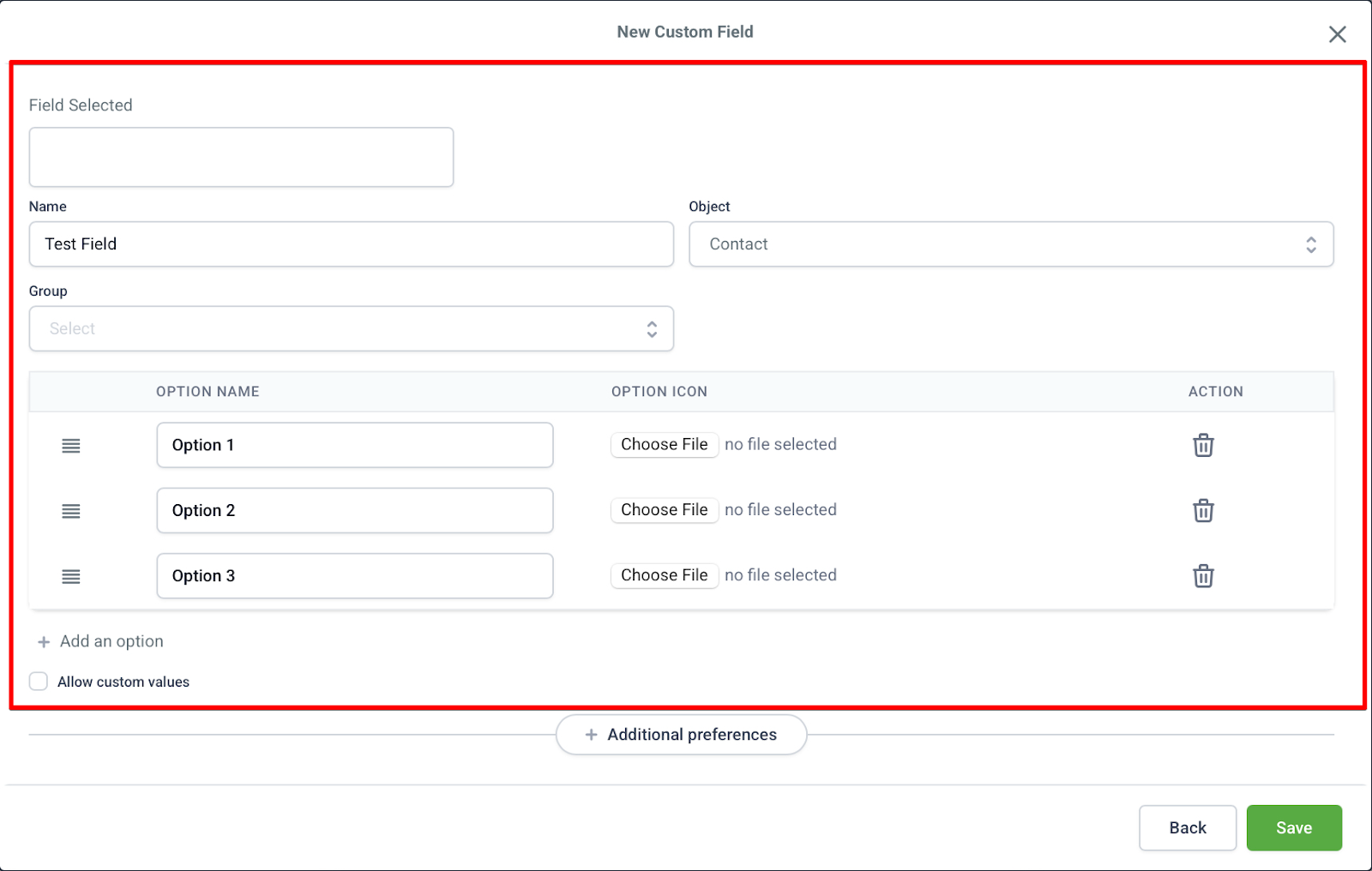Image resolution: width=1372 pixels, height=871 pixels.
Task: Delete Option 3 with trash icon
Action: (1203, 575)
